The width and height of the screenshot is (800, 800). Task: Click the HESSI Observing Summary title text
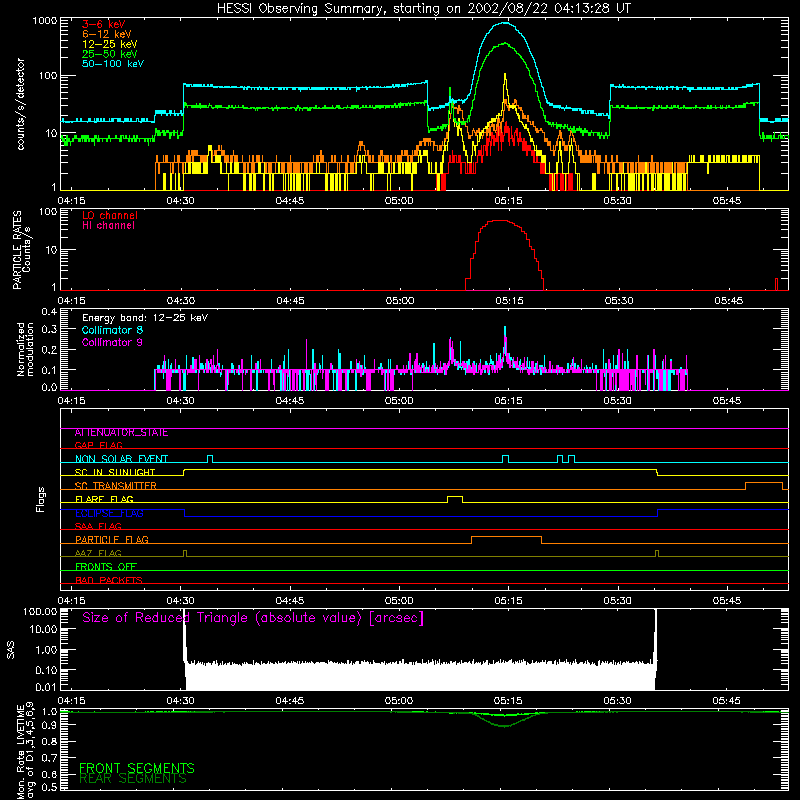tap(423, 9)
